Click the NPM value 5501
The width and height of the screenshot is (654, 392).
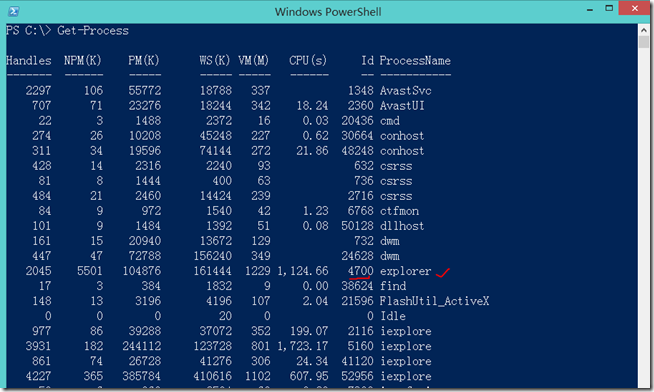pos(90,271)
